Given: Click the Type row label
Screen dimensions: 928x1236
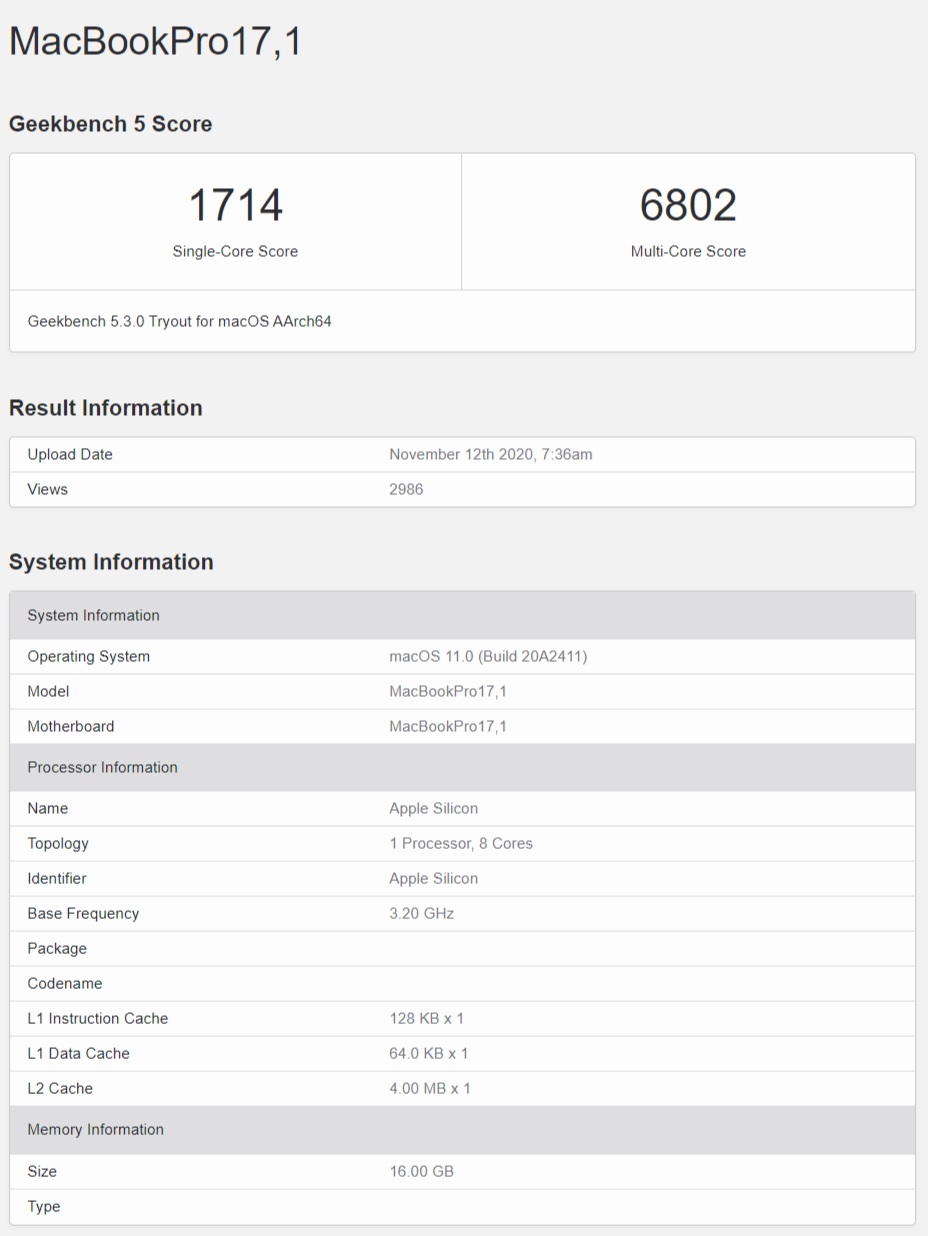Looking at the screenshot, I should coord(44,1206).
